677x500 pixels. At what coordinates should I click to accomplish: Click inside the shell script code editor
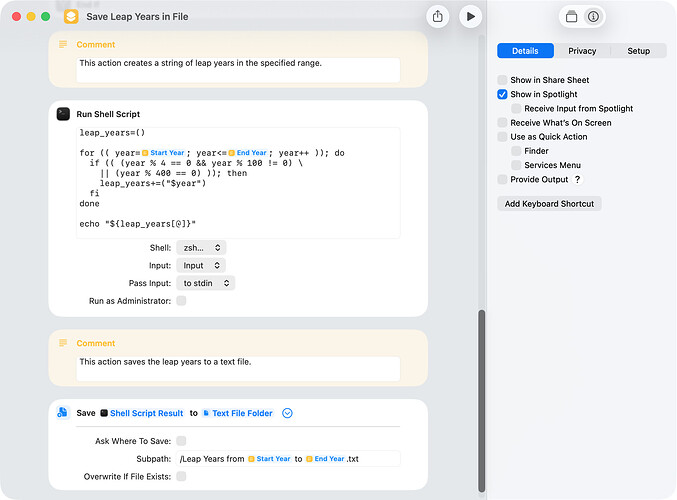[238, 183]
